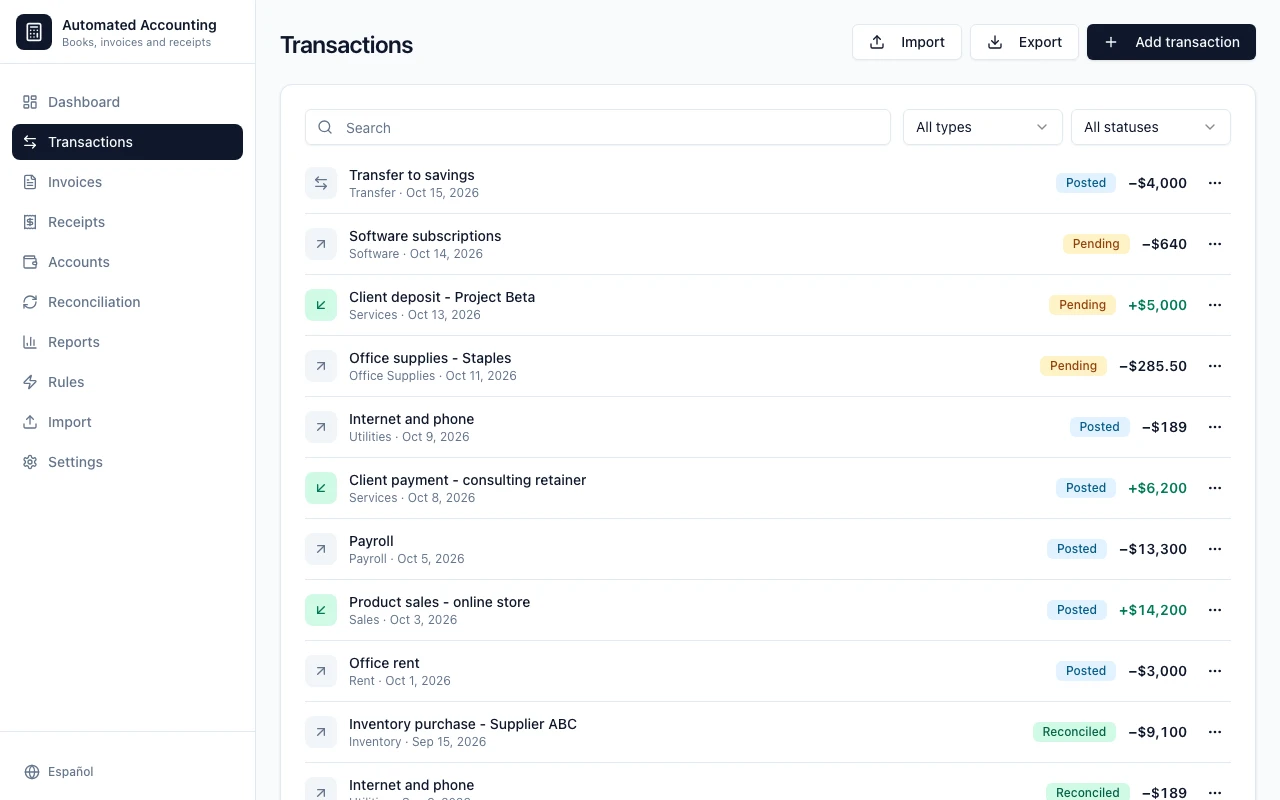Focus the Search transactions field
Image resolution: width=1280 pixels, height=800 pixels.
[x=598, y=127]
